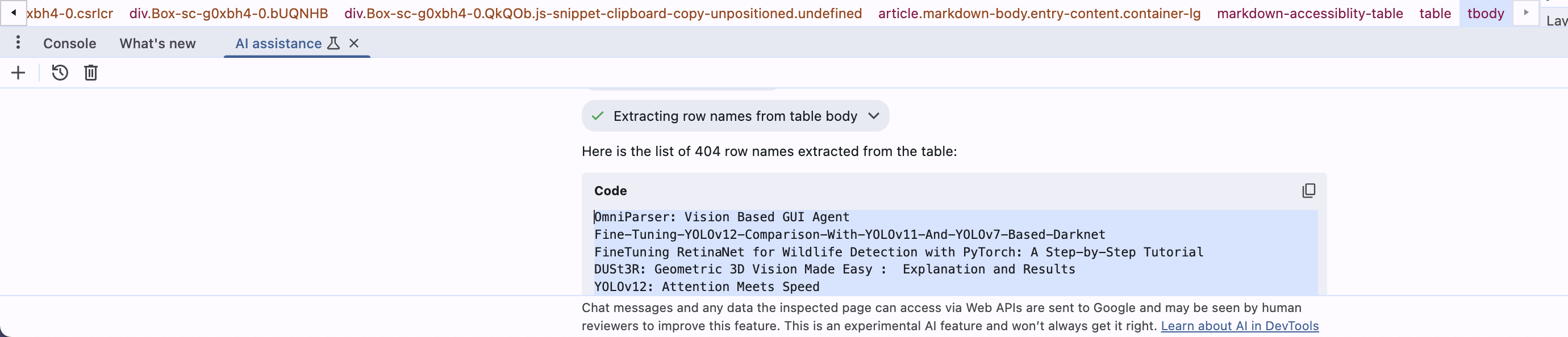Image resolution: width=1568 pixels, height=337 pixels.
Task: Open the What's new tab
Action: (158, 44)
